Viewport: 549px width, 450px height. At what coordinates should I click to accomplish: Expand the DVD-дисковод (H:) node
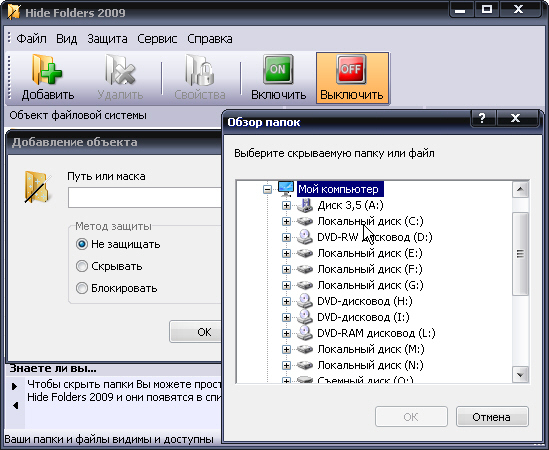click(x=286, y=301)
